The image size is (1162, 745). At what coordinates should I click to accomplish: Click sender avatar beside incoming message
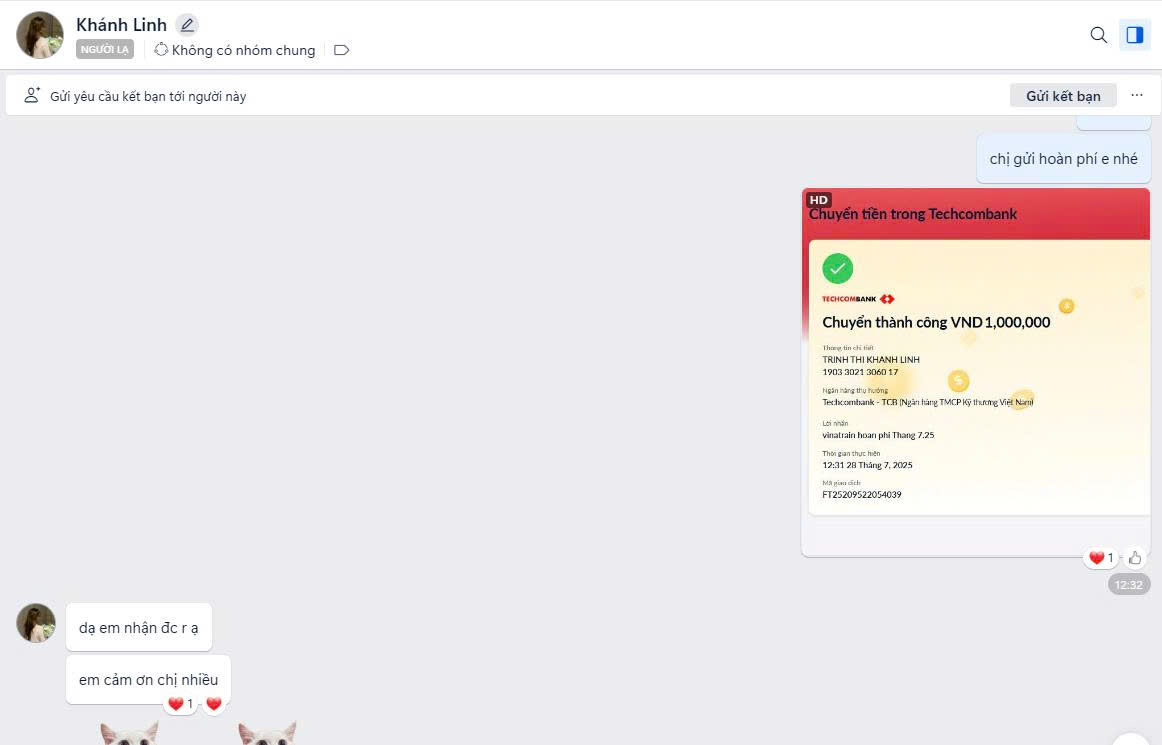tap(36, 623)
